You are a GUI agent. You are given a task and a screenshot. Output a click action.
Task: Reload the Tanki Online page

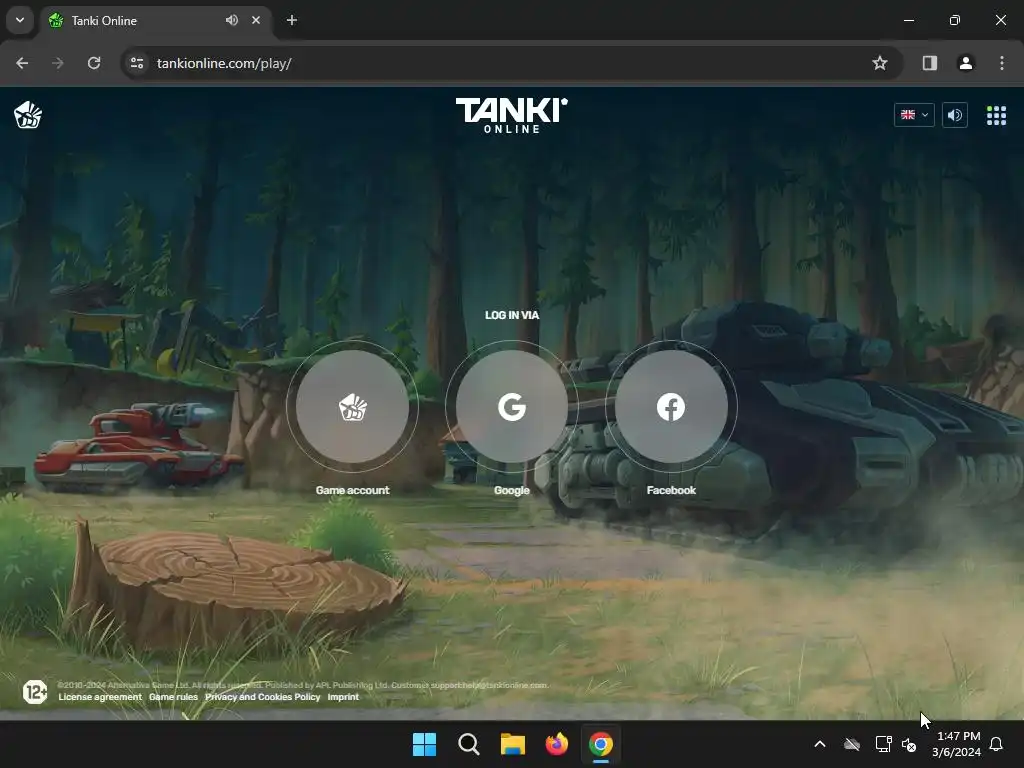94,63
